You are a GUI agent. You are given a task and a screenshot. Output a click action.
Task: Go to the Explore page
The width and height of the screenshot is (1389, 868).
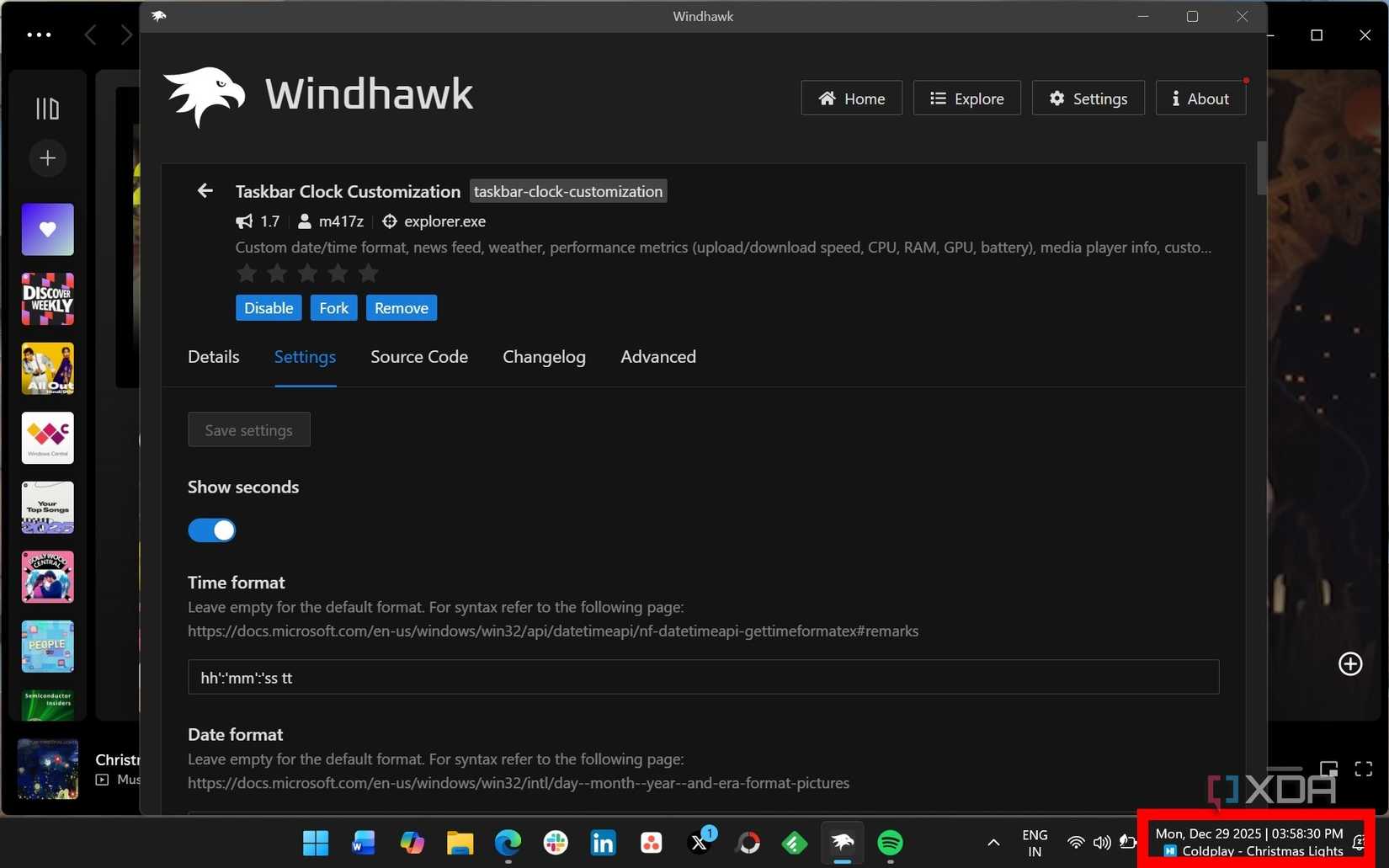[966, 99]
